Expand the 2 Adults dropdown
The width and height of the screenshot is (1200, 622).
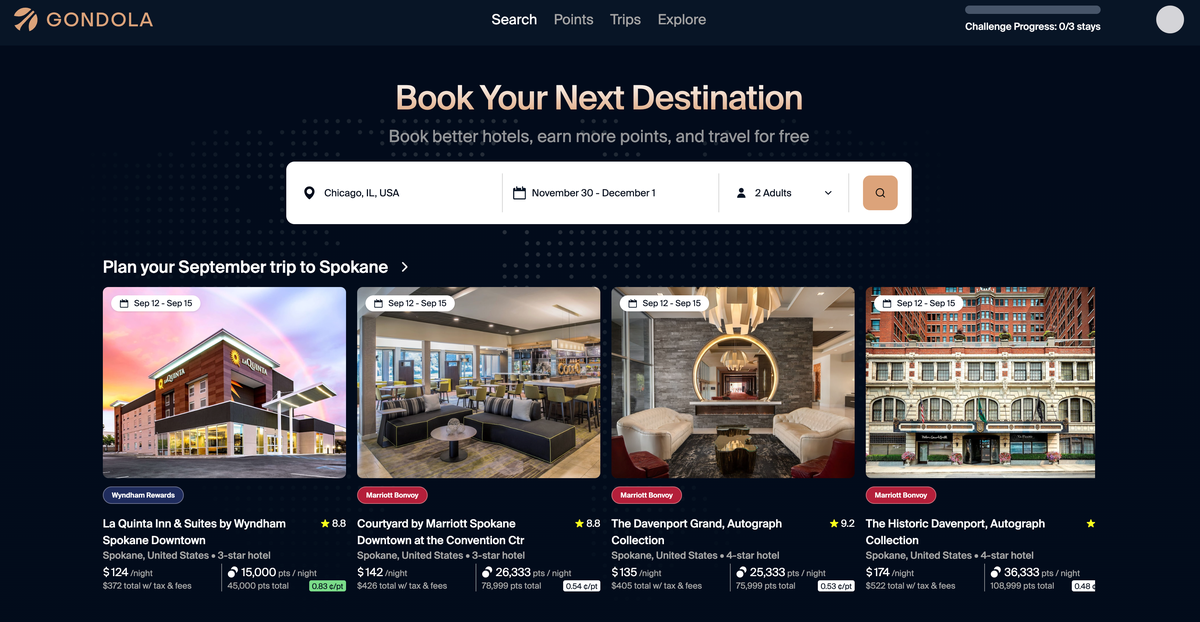785,193
